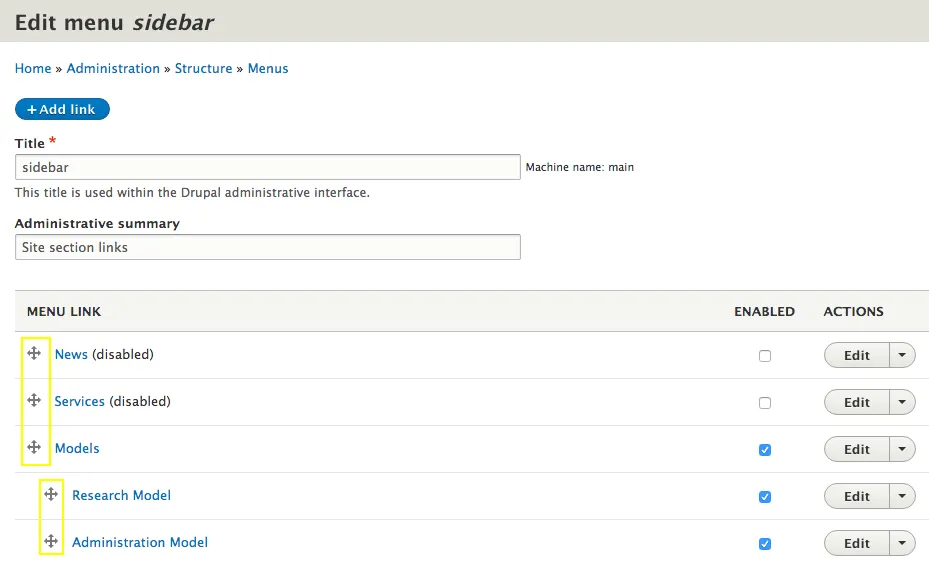Image resolution: width=929 pixels, height=562 pixels.
Task: Click Edit button for Services
Action: coord(857,402)
